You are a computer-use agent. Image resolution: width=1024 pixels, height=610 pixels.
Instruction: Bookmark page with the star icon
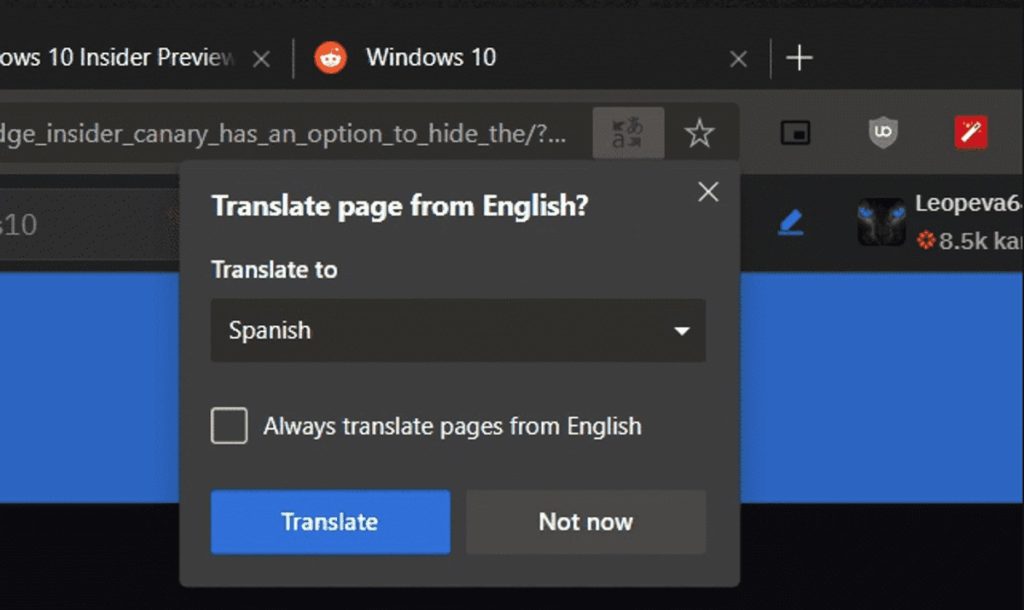click(699, 133)
